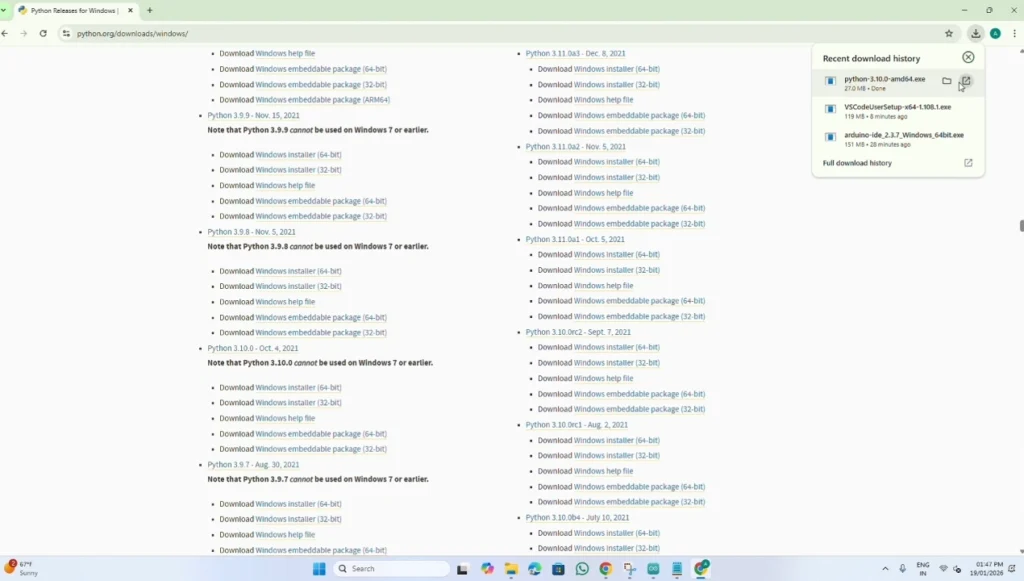1024x581 pixels.
Task: Click the python.org address bar
Action: [500, 33]
